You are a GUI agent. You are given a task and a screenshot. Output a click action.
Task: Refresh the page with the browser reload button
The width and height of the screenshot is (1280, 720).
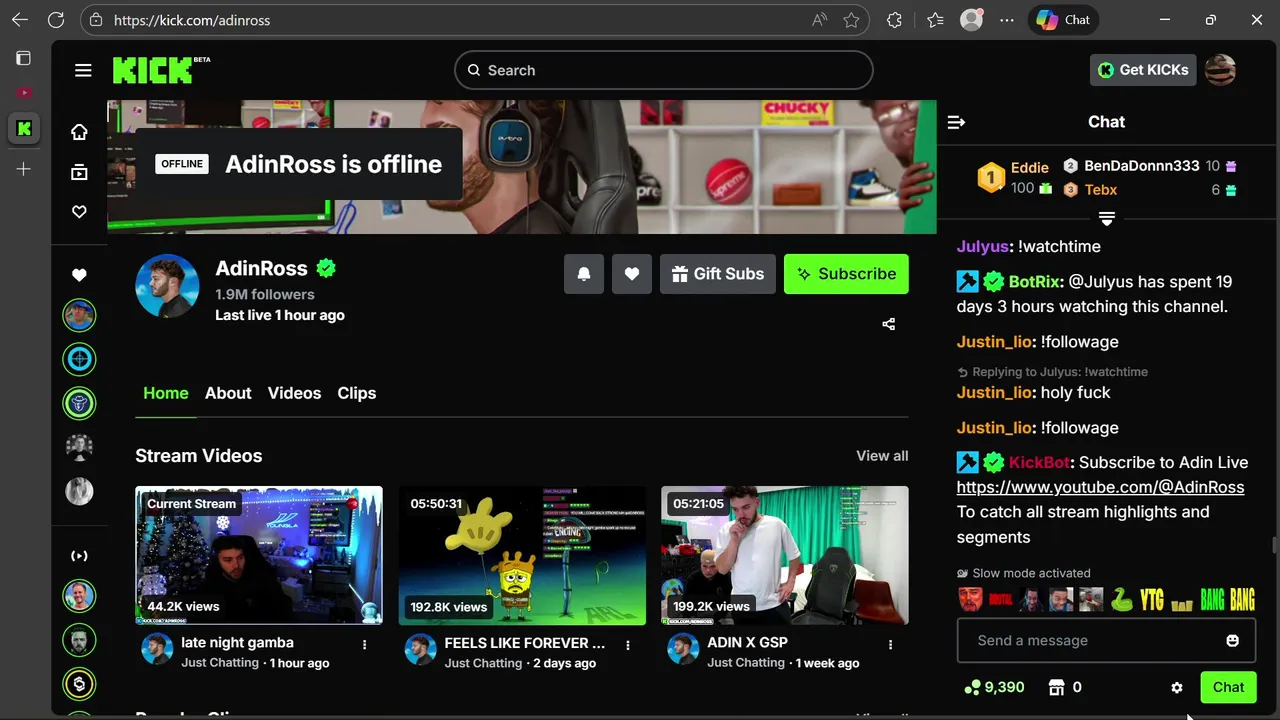56,20
